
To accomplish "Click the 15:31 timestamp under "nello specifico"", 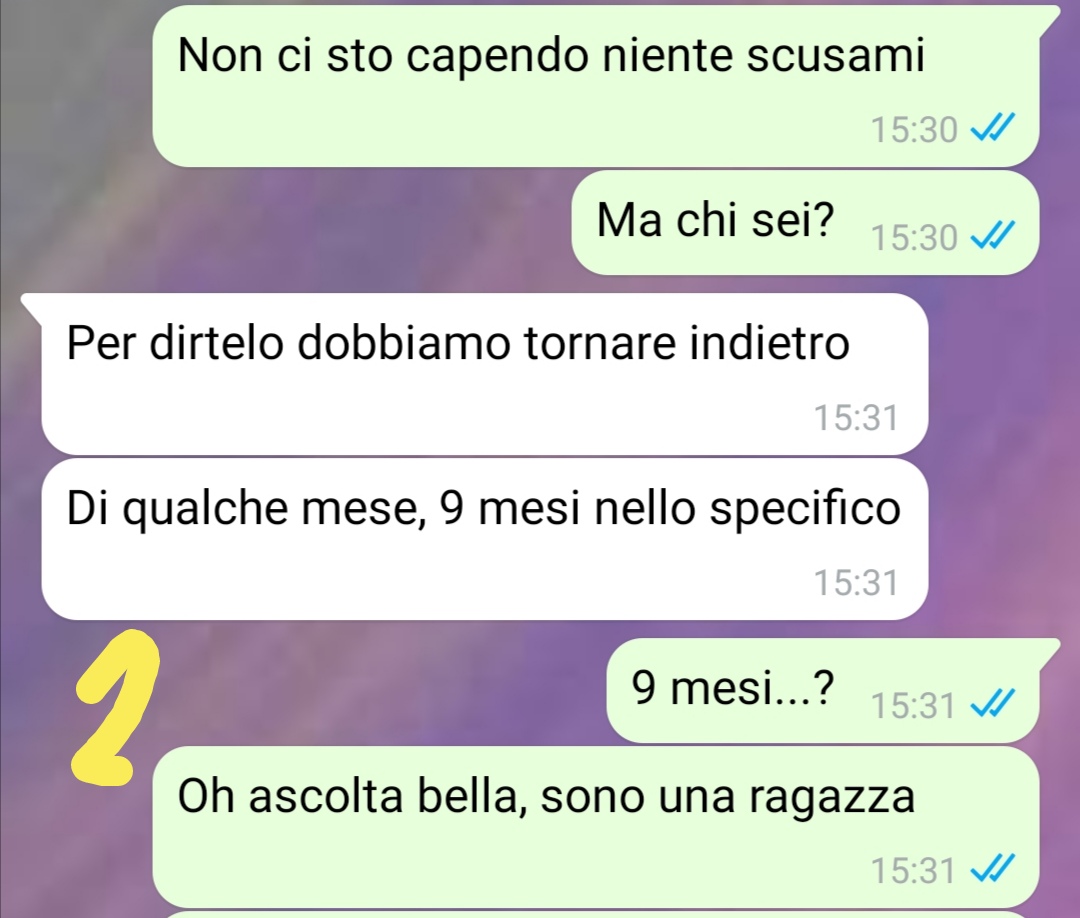I will click(856, 583).
